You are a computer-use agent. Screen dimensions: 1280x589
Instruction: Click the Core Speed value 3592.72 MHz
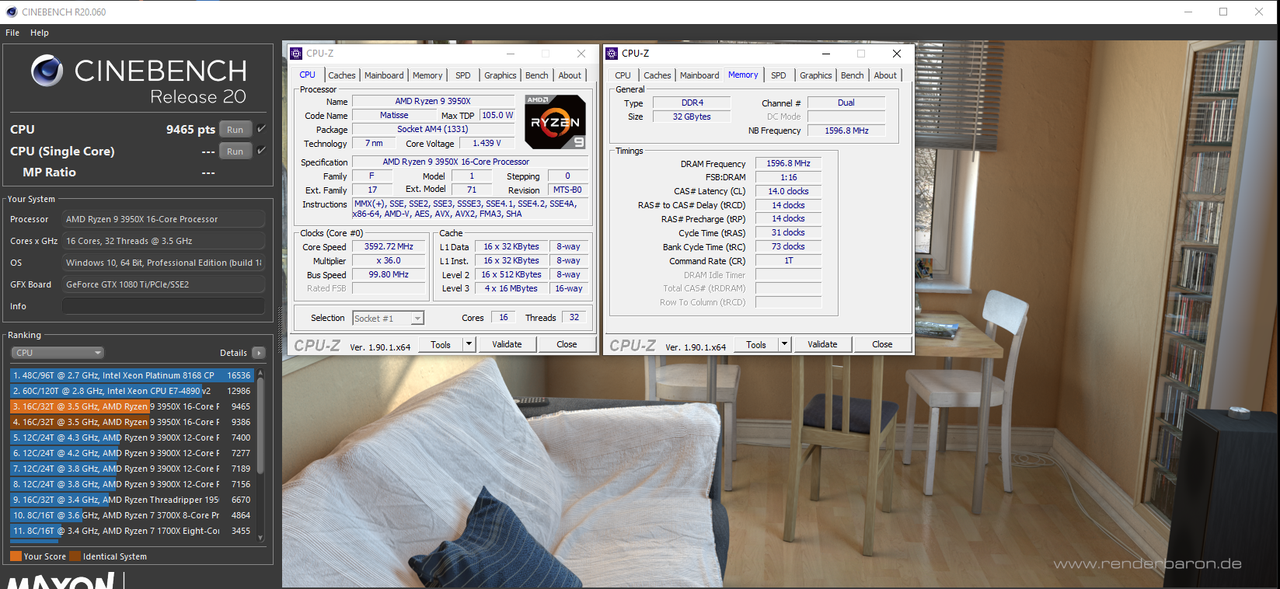coord(390,247)
